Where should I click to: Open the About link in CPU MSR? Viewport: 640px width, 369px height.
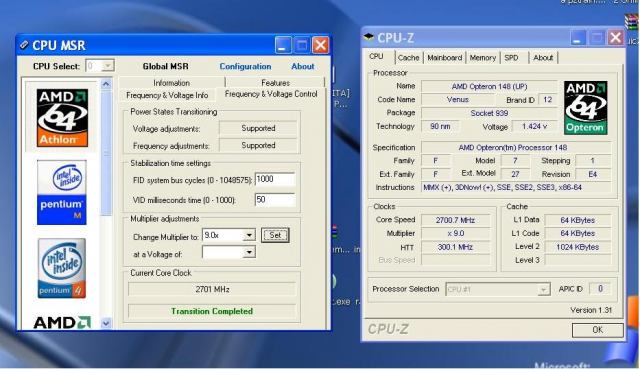303,66
